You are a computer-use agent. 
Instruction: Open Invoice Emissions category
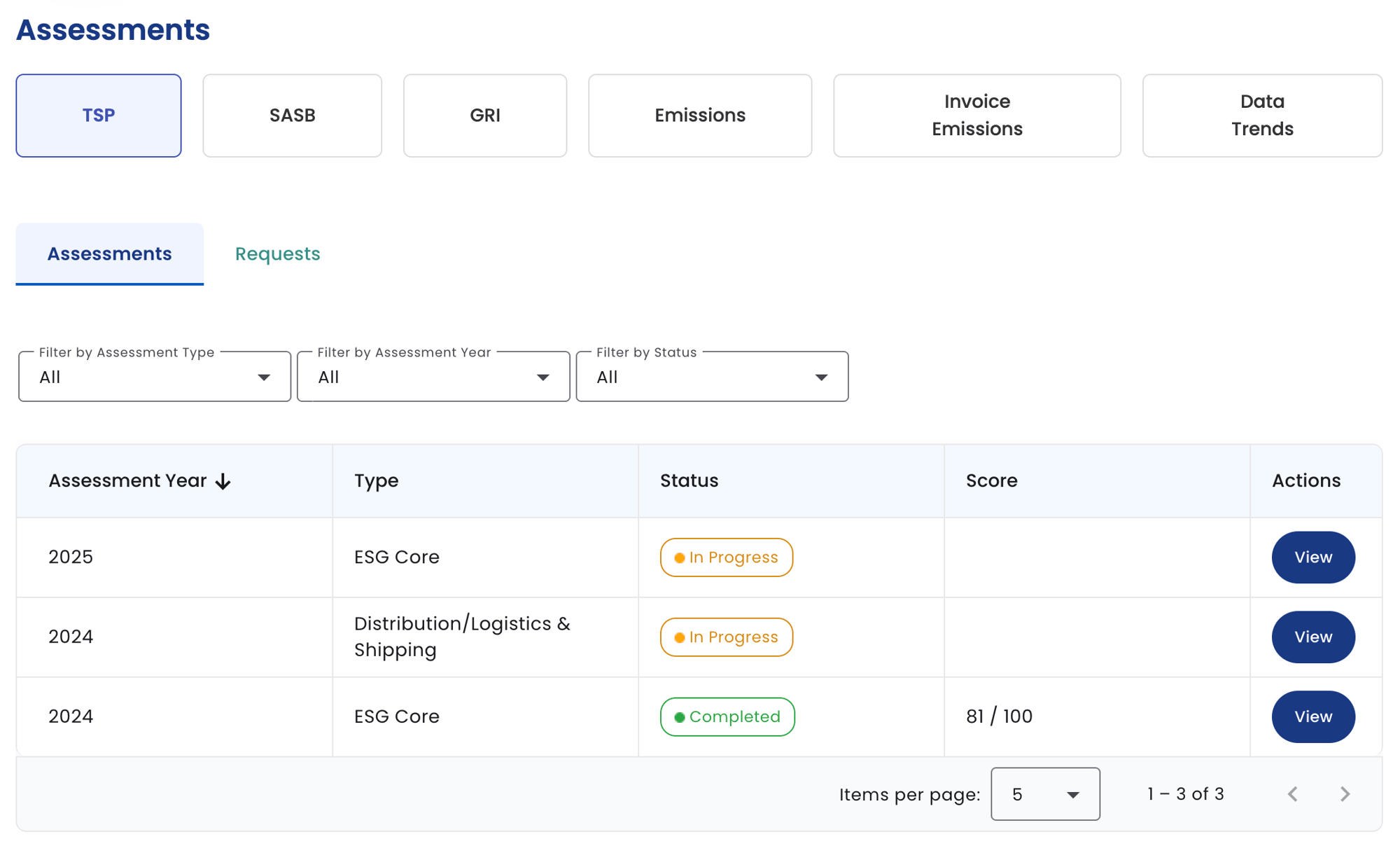point(976,116)
